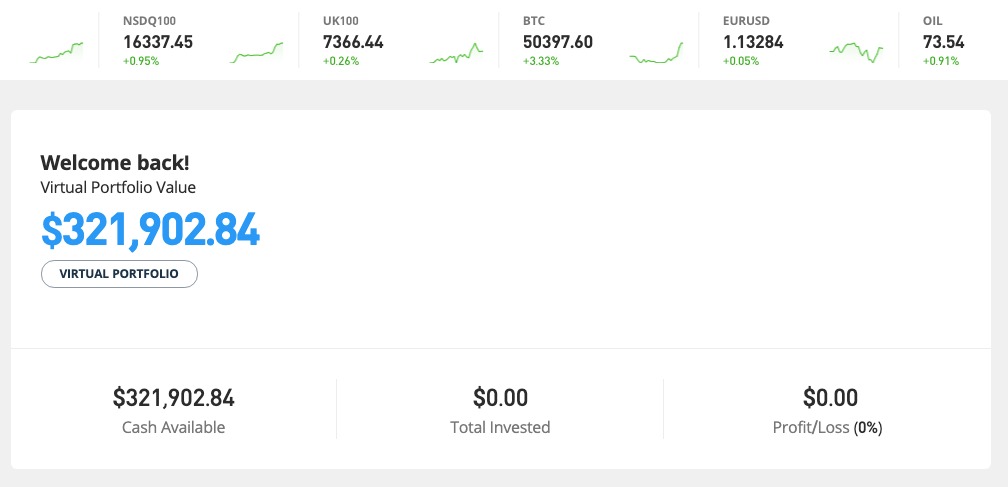The height and width of the screenshot is (487, 1008).
Task: Click the NSDQ100 sparkline chart
Action: (x=256, y=53)
